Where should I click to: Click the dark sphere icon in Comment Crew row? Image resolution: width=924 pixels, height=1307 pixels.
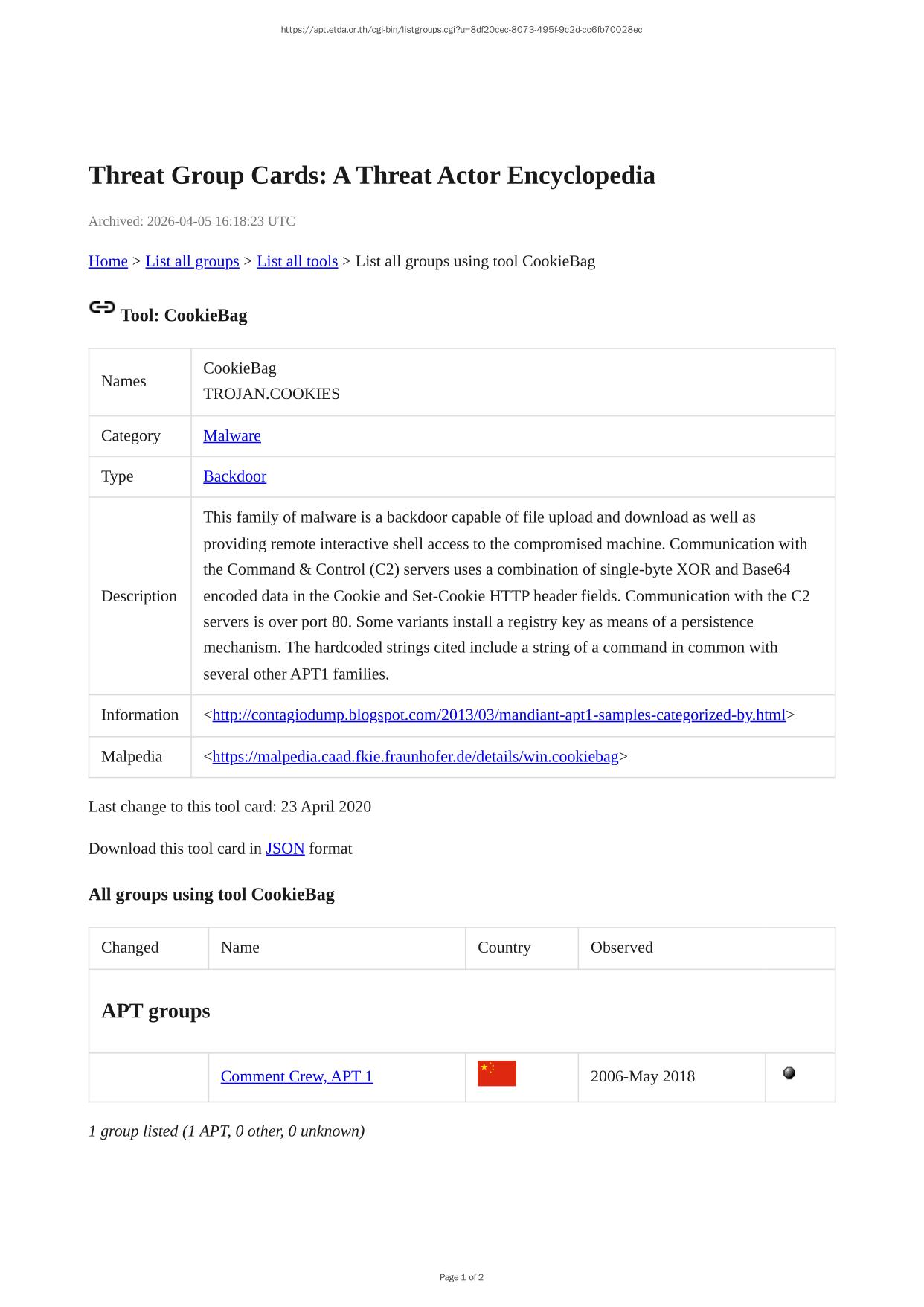pos(789,1073)
